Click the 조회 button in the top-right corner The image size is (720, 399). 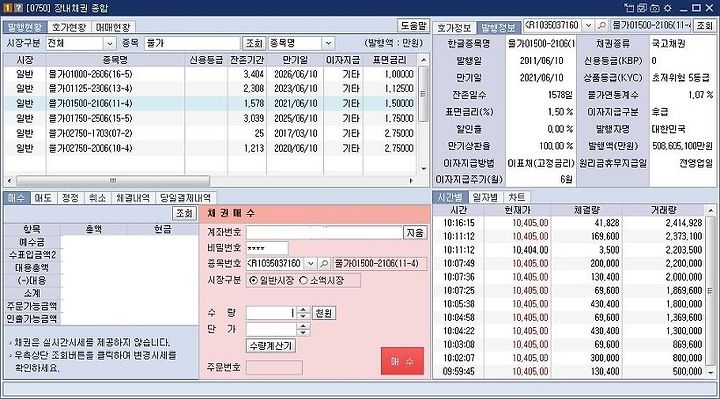pos(704,25)
